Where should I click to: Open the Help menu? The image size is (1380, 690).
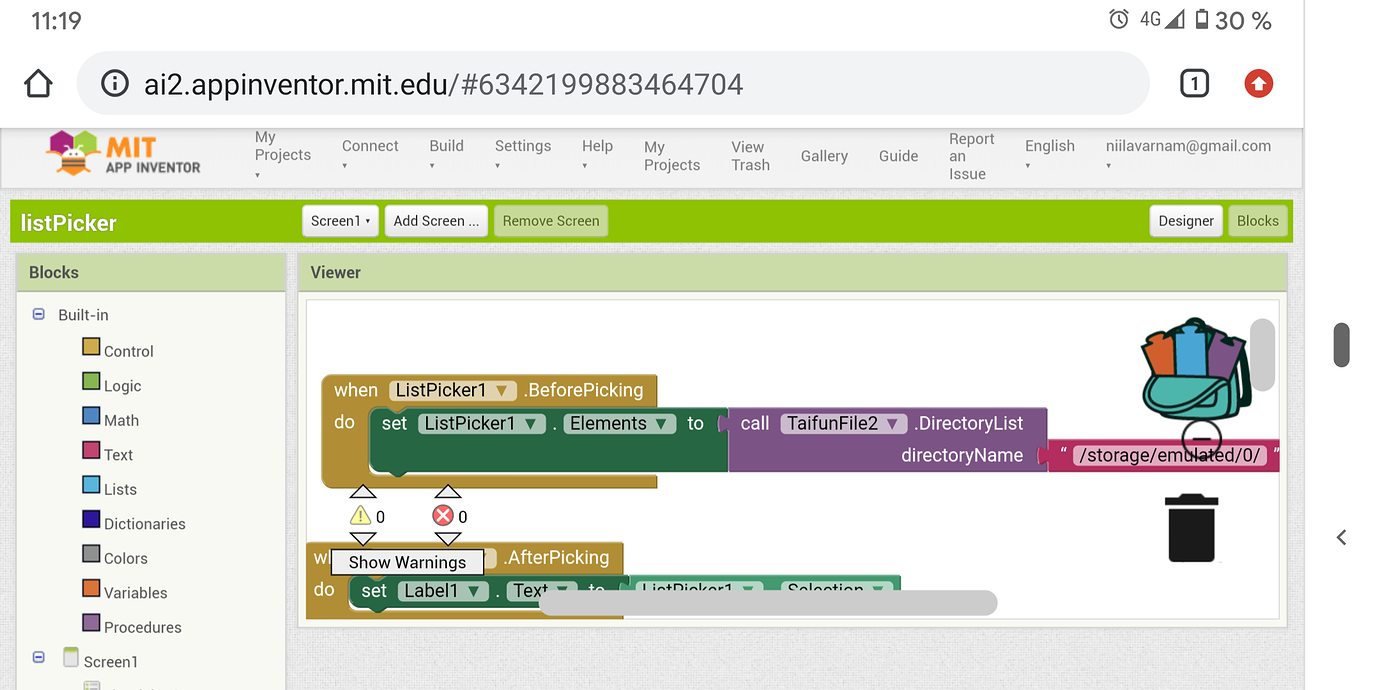pyautogui.click(x=597, y=145)
